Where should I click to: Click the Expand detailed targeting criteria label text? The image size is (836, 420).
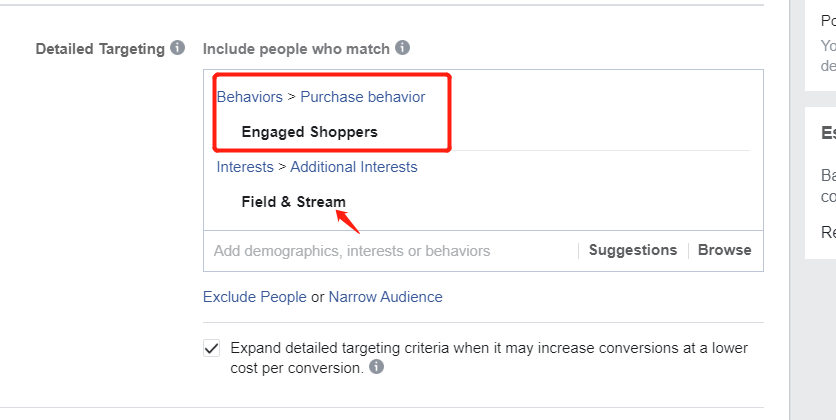coord(489,358)
